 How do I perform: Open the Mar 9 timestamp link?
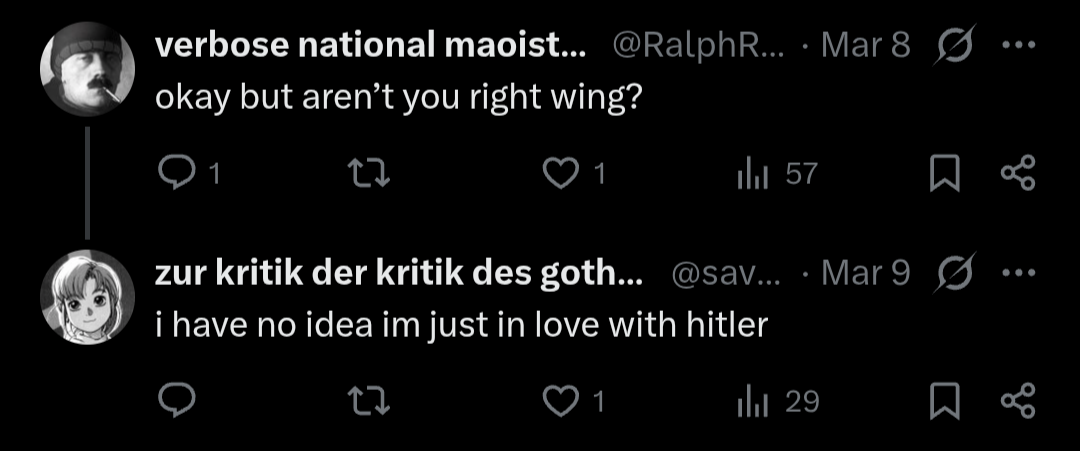pyautogui.click(x=866, y=274)
